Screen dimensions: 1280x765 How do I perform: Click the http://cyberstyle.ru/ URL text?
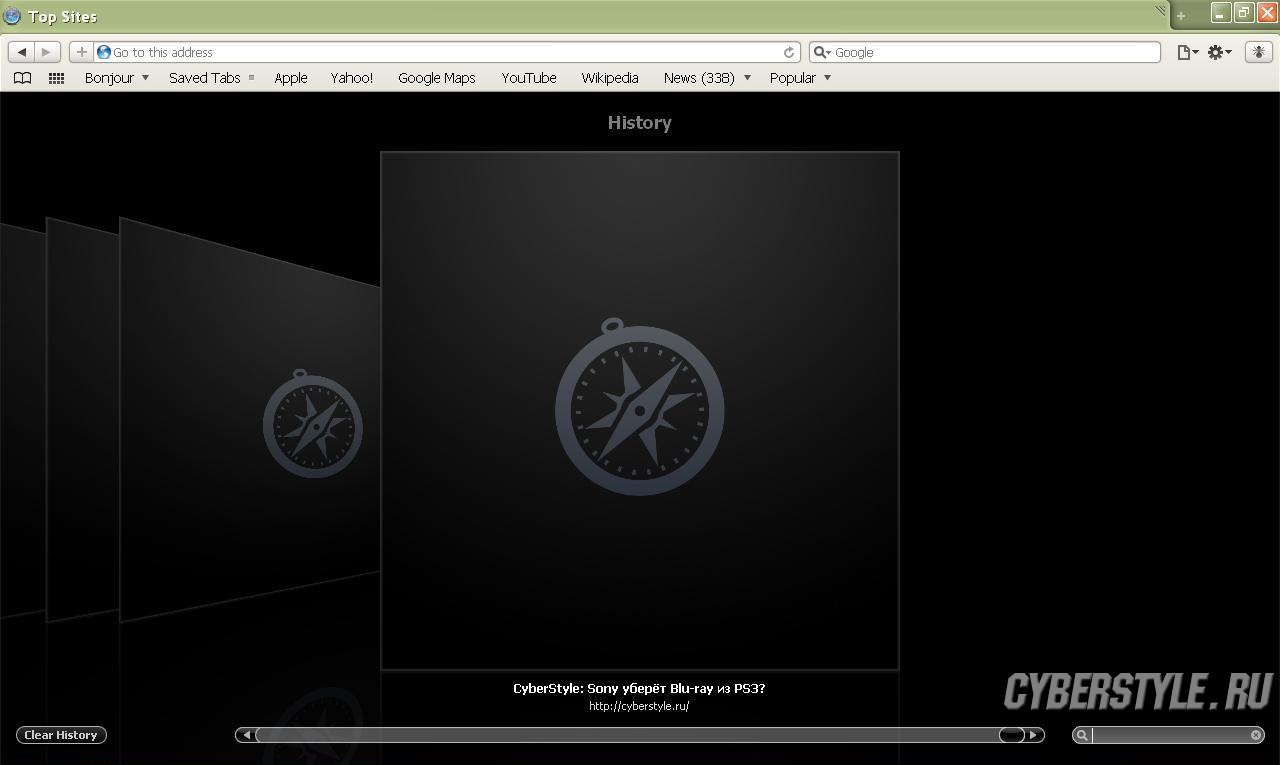[x=639, y=706]
